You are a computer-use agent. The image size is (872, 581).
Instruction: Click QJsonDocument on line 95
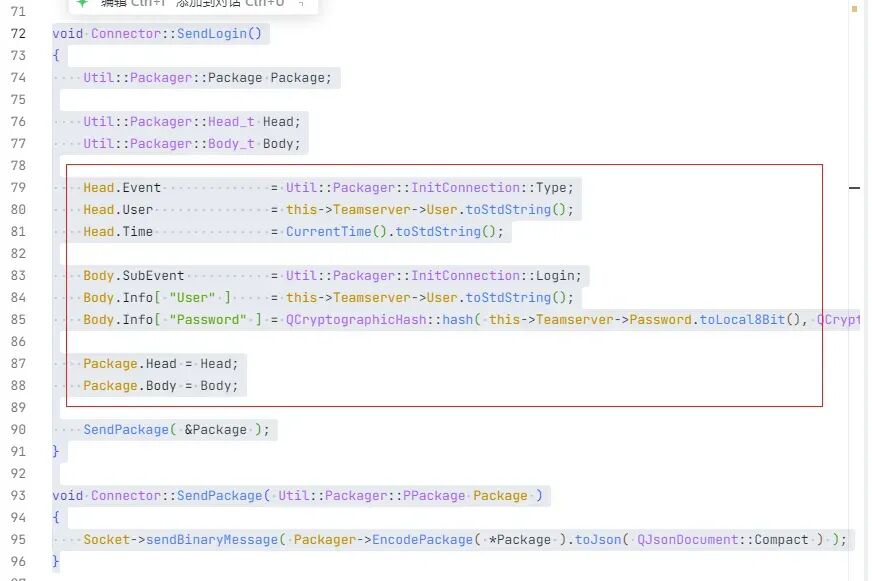click(x=687, y=540)
